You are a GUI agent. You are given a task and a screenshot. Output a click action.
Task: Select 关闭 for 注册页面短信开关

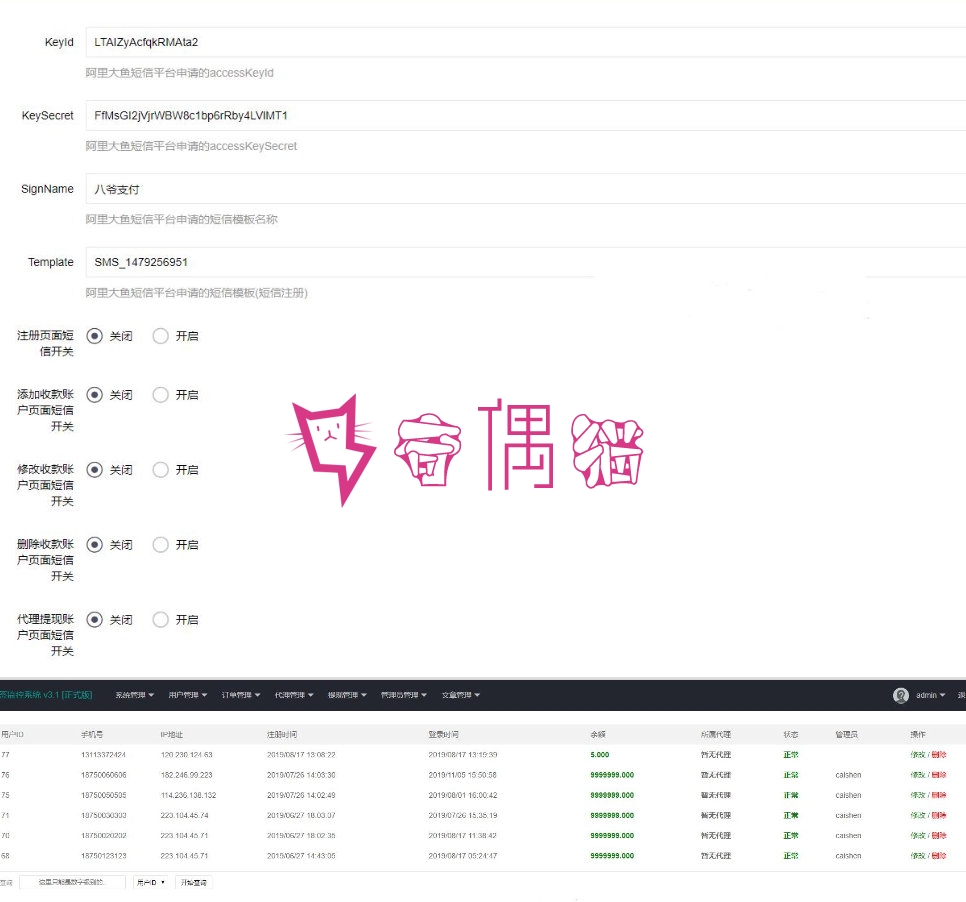[x=94, y=336]
